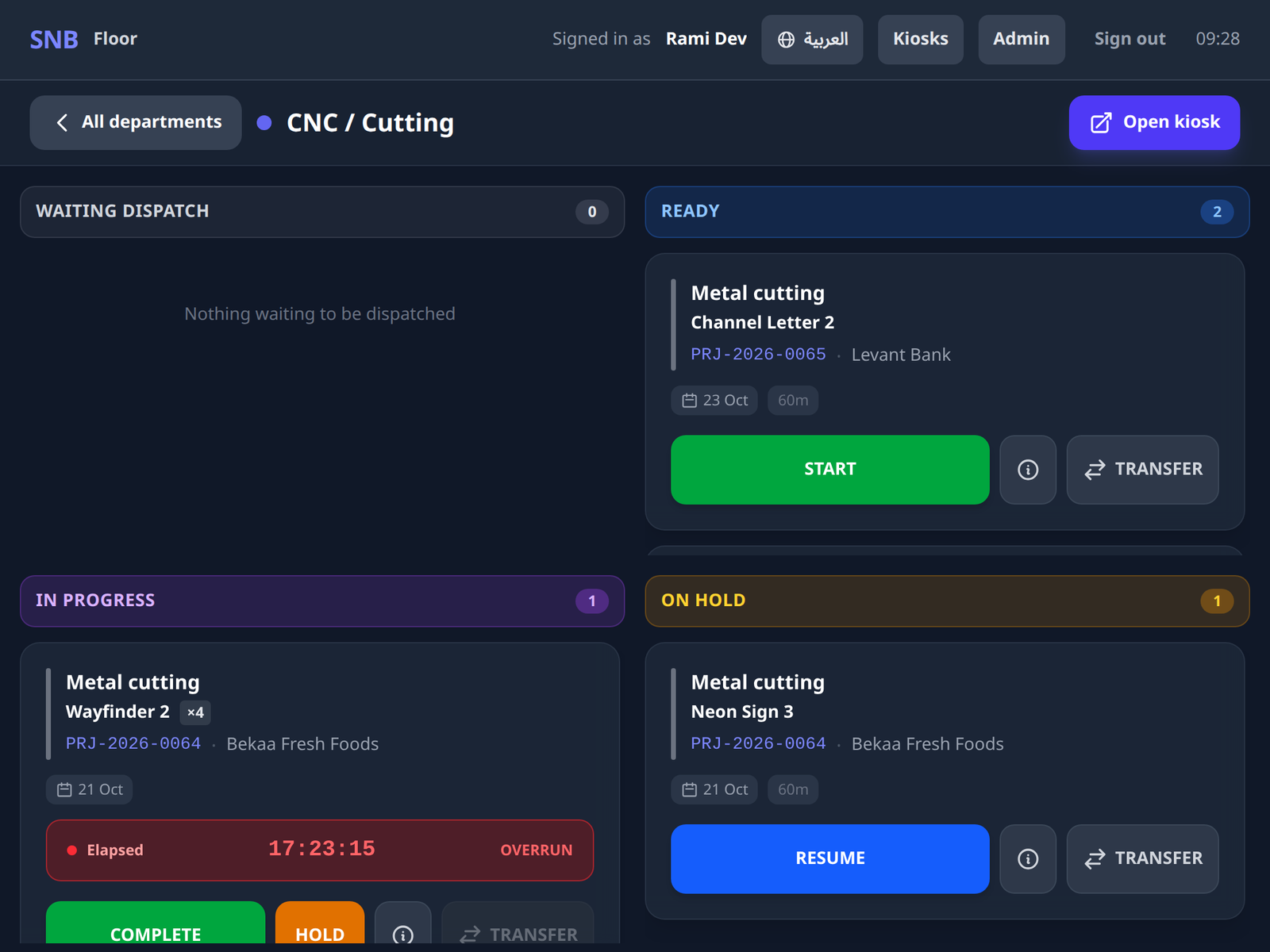1270x952 pixels.
Task: Start the Channel Letter 2 metal cutting
Action: 830,470
